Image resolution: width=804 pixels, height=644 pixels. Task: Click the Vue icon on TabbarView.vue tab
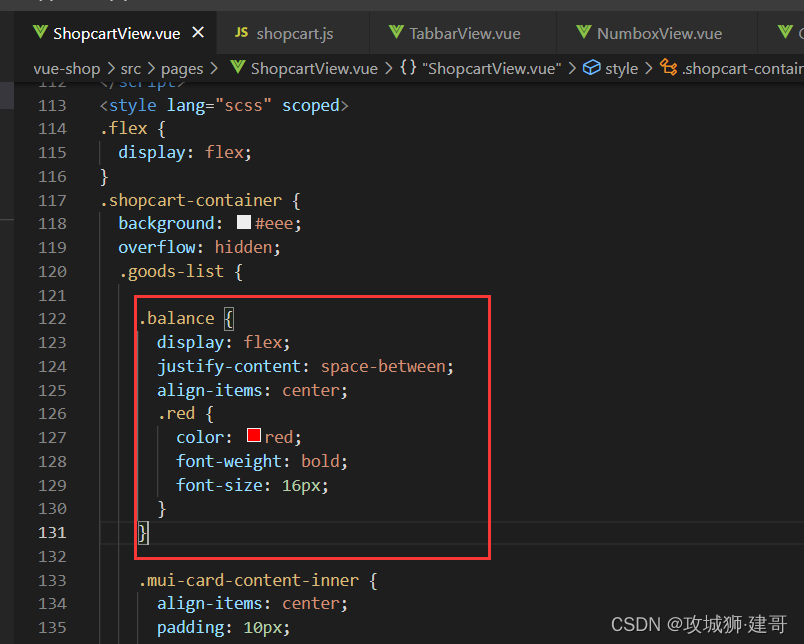tap(396, 32)
